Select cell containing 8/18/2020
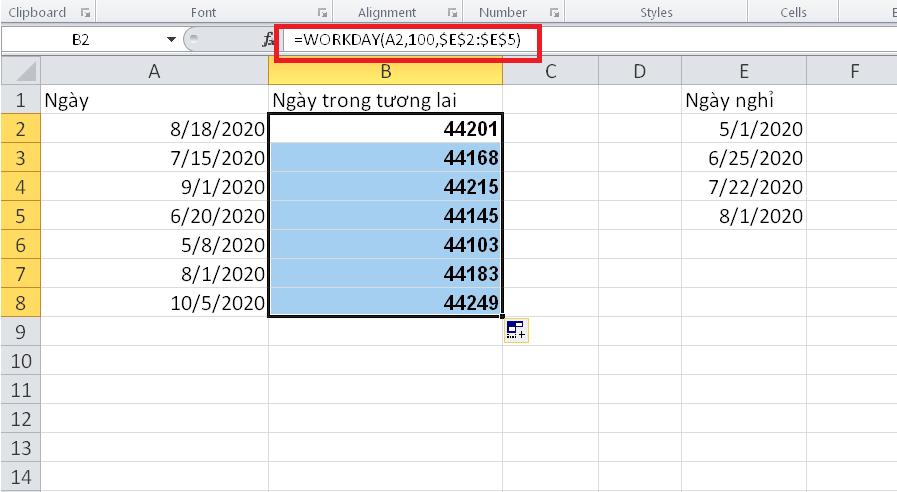Viewport: 897px width, 492px height. click(154, 129)
